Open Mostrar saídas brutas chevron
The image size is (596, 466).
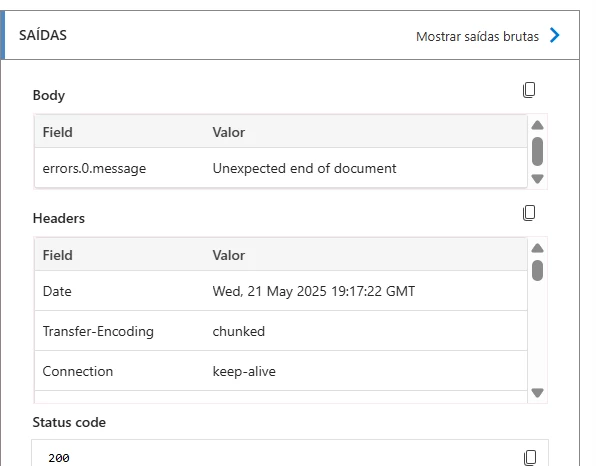[555, 35]
